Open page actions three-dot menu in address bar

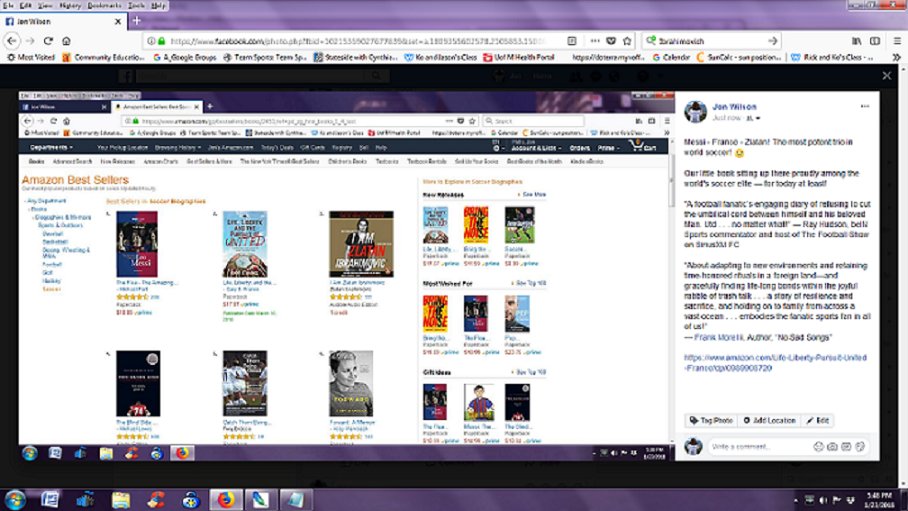click(x=595, y=41)
